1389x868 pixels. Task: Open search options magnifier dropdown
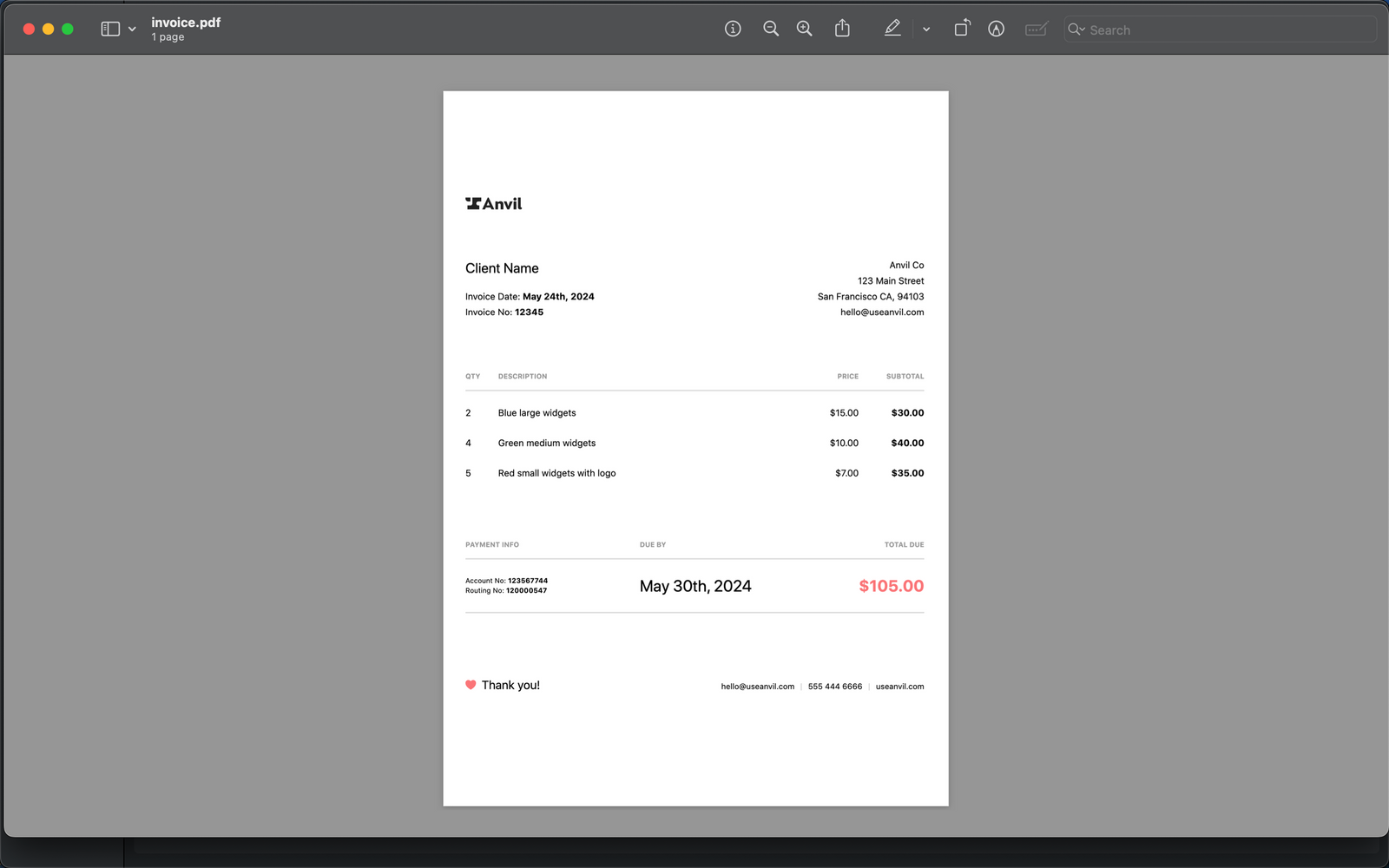click(1076, 30)
